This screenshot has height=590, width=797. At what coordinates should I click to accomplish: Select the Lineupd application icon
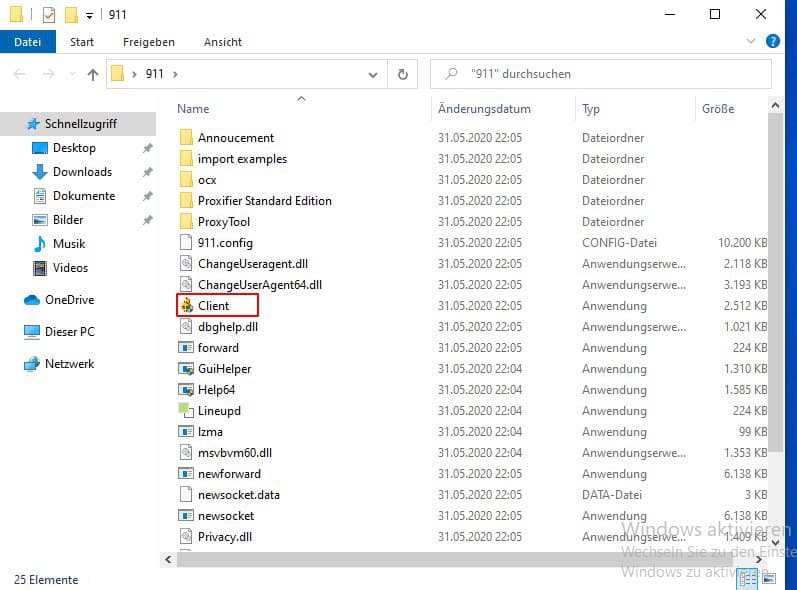tap(186, 411)
